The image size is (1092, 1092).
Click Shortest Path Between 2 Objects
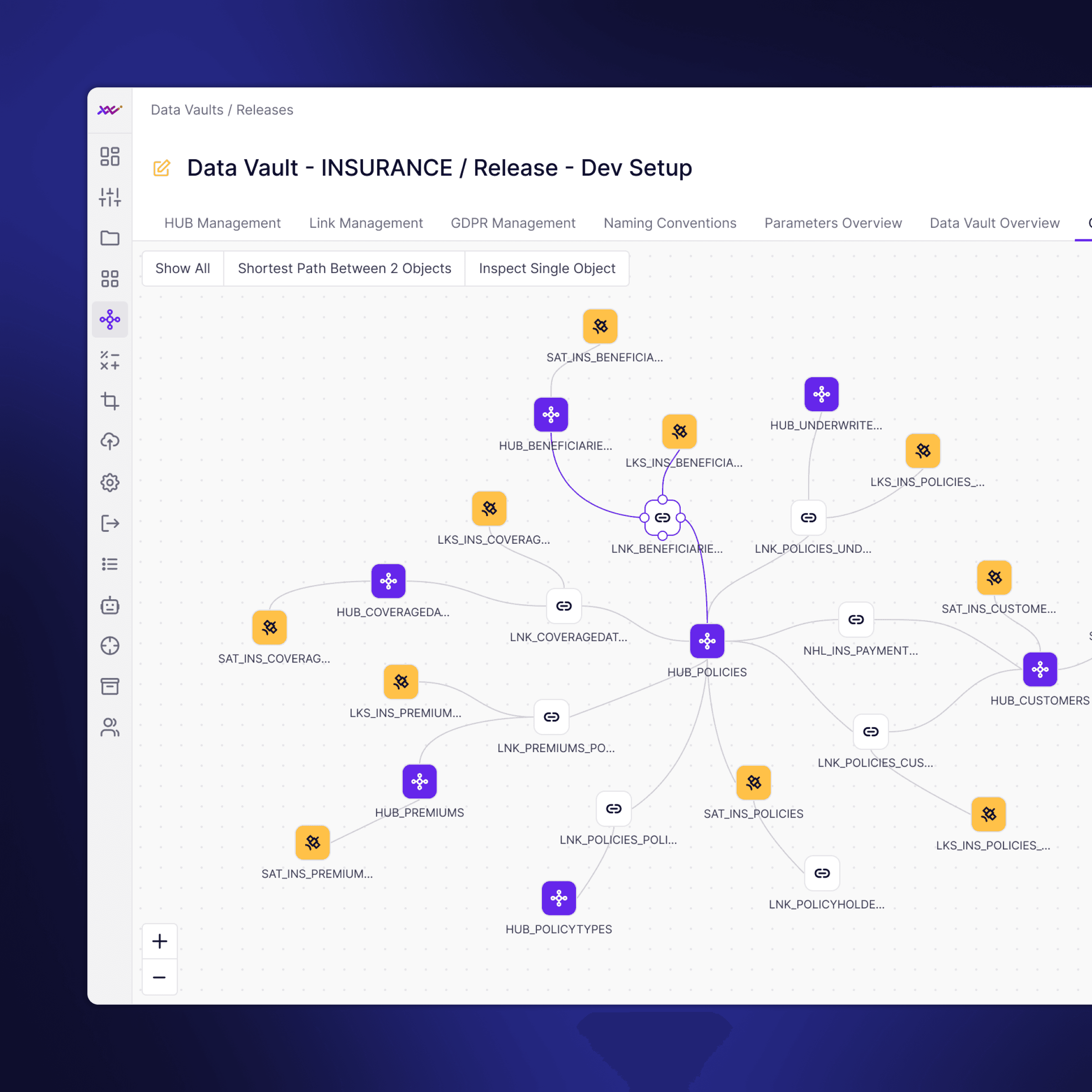(344, 268)
